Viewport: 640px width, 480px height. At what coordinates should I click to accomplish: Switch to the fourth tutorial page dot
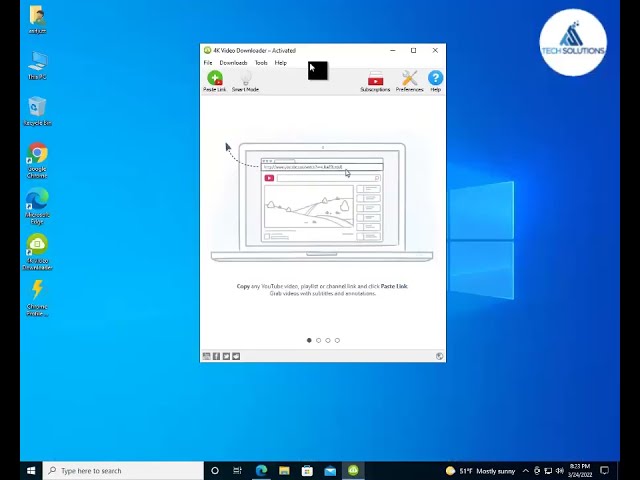337,340
